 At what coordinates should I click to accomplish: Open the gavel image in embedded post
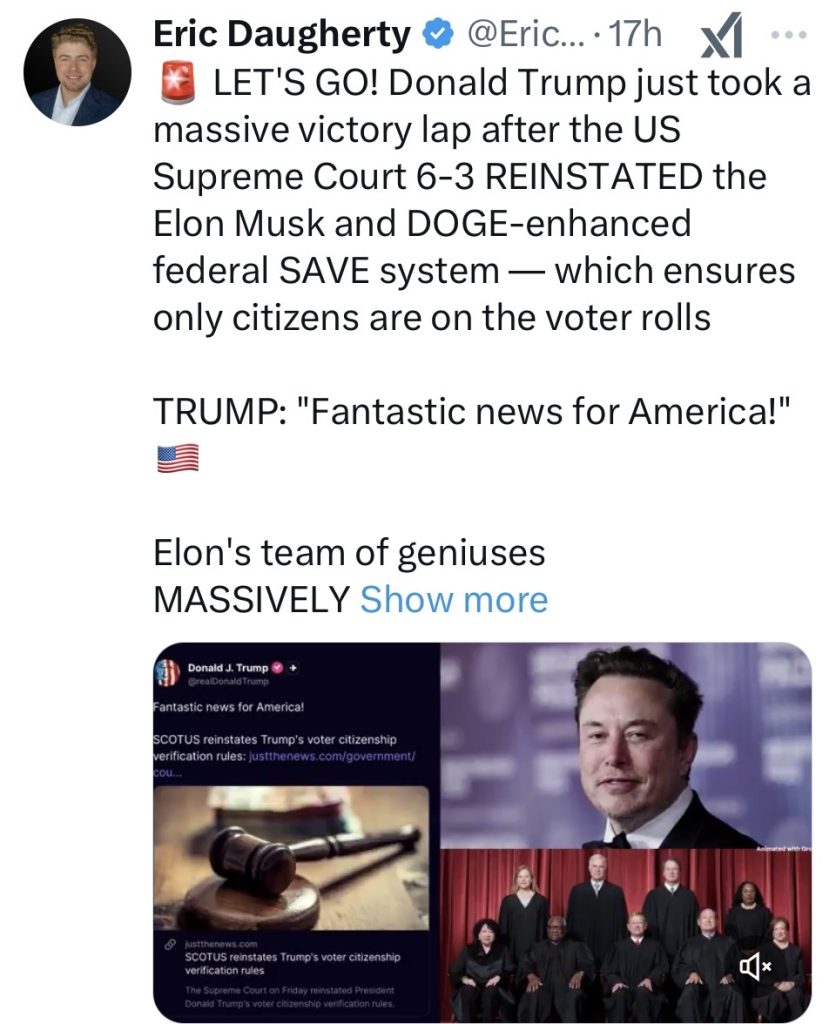coord(291,858)
